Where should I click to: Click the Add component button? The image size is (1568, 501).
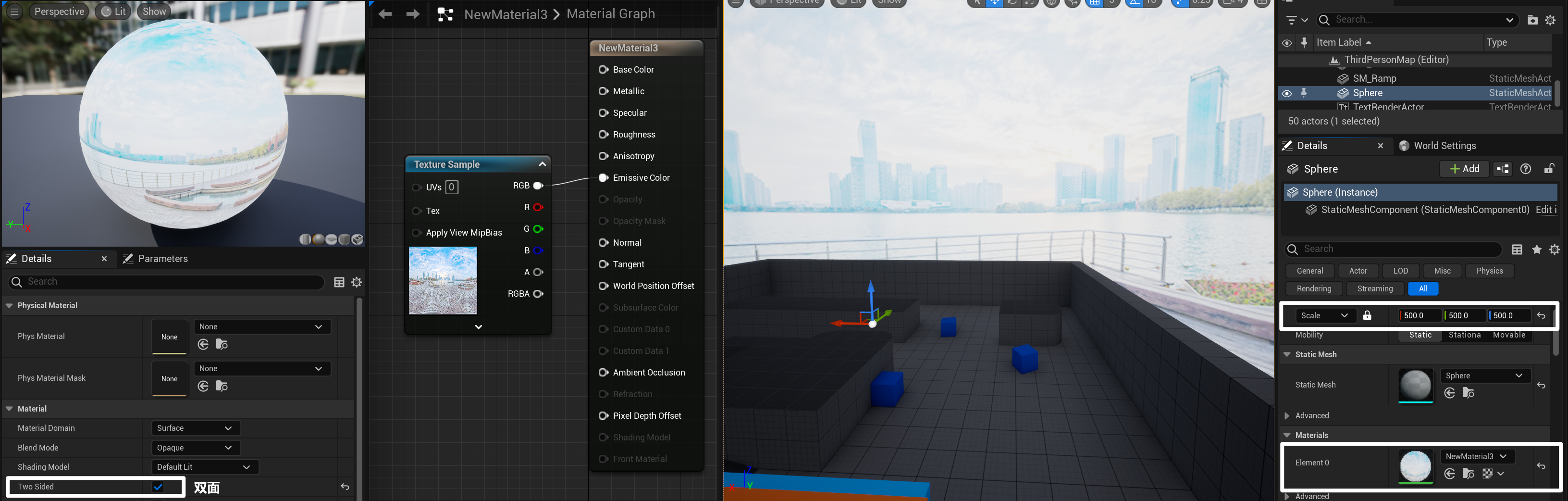click(1464, 169)
